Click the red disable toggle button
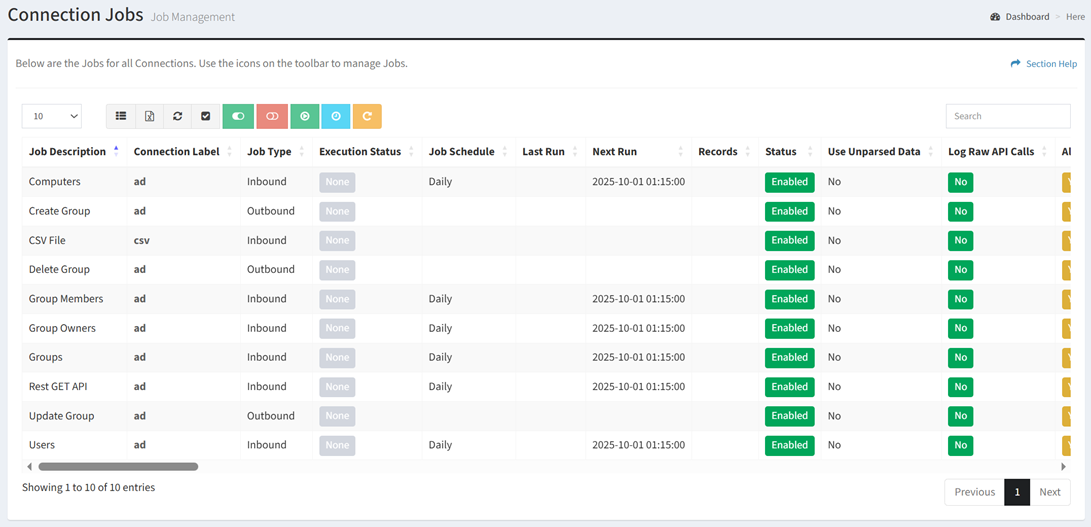The width and height of the screenshot is (1091, 527). coord(272,116)
